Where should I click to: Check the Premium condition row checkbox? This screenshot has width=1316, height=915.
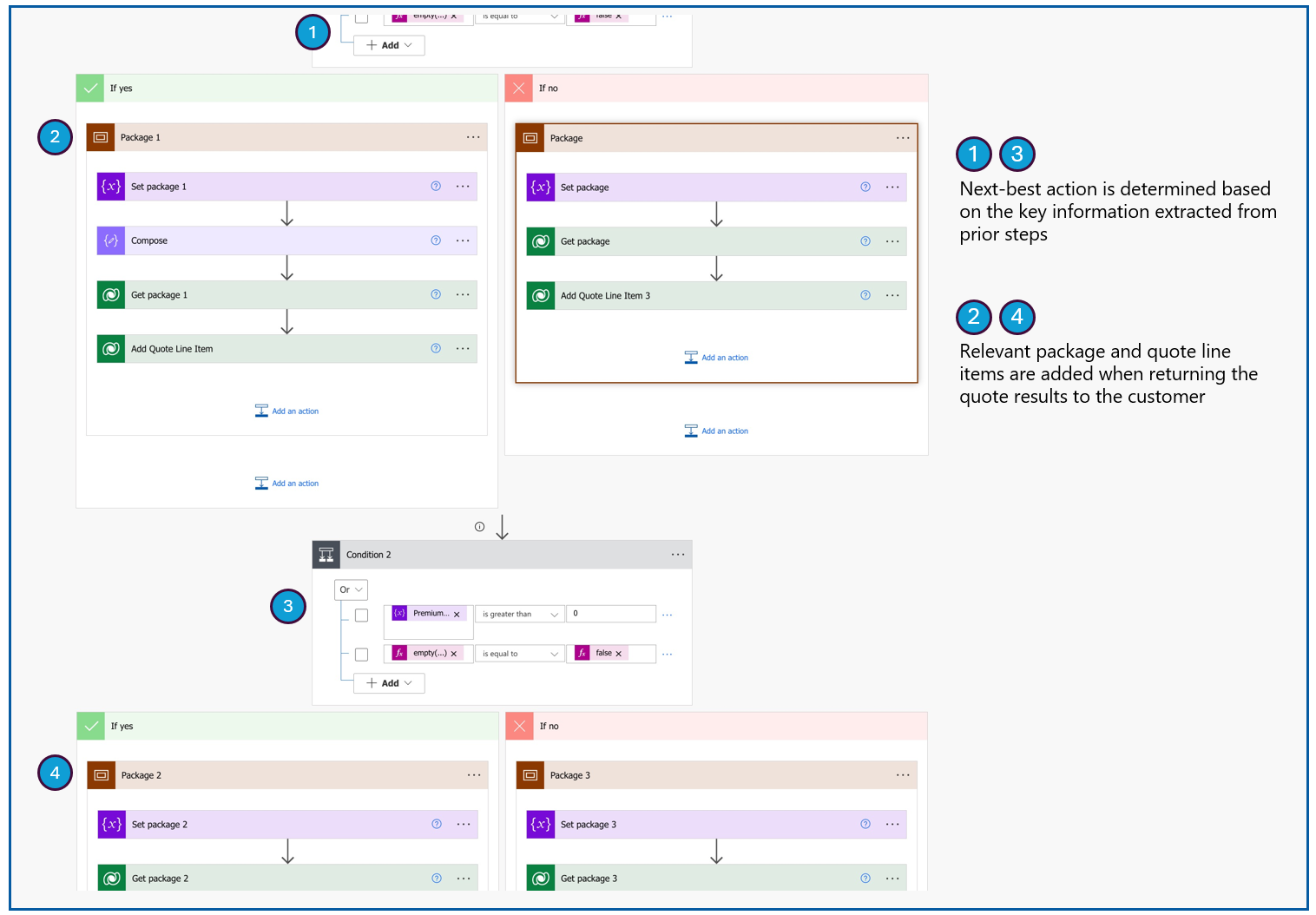361,615
